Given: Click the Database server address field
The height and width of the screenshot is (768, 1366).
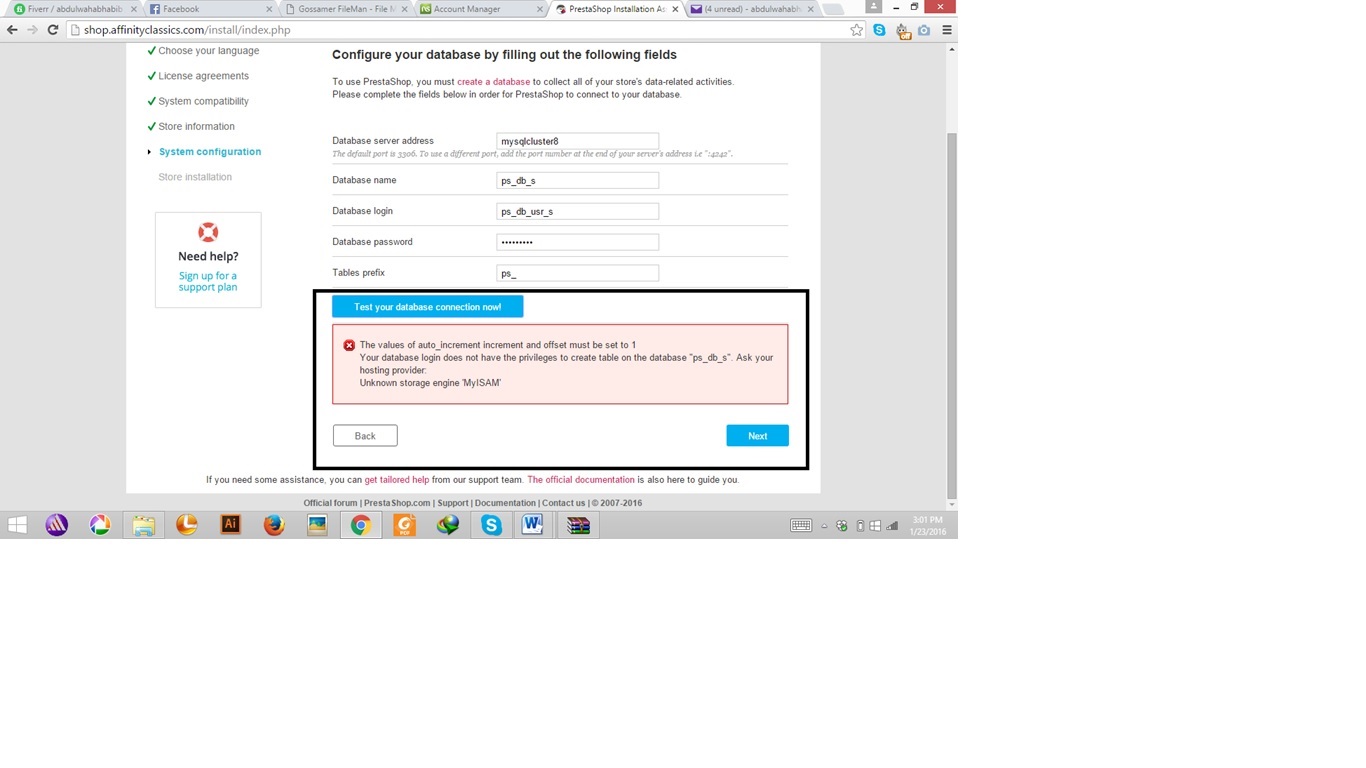Looking at the screenshot, I should click(578, 141).
